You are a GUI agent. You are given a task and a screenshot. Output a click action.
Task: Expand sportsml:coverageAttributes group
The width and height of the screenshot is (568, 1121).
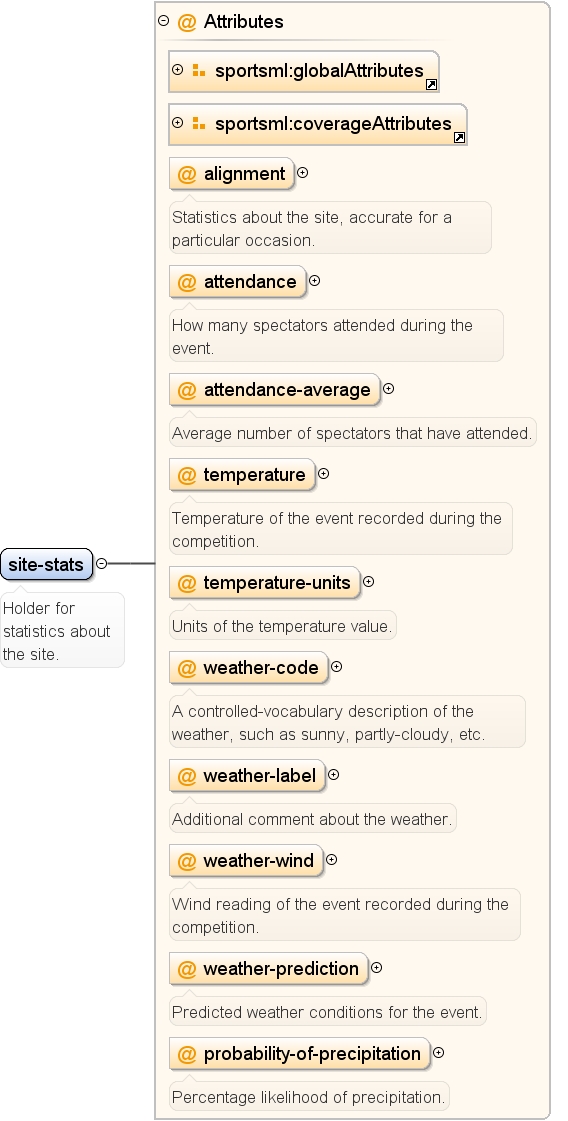(x=177, y=122)
